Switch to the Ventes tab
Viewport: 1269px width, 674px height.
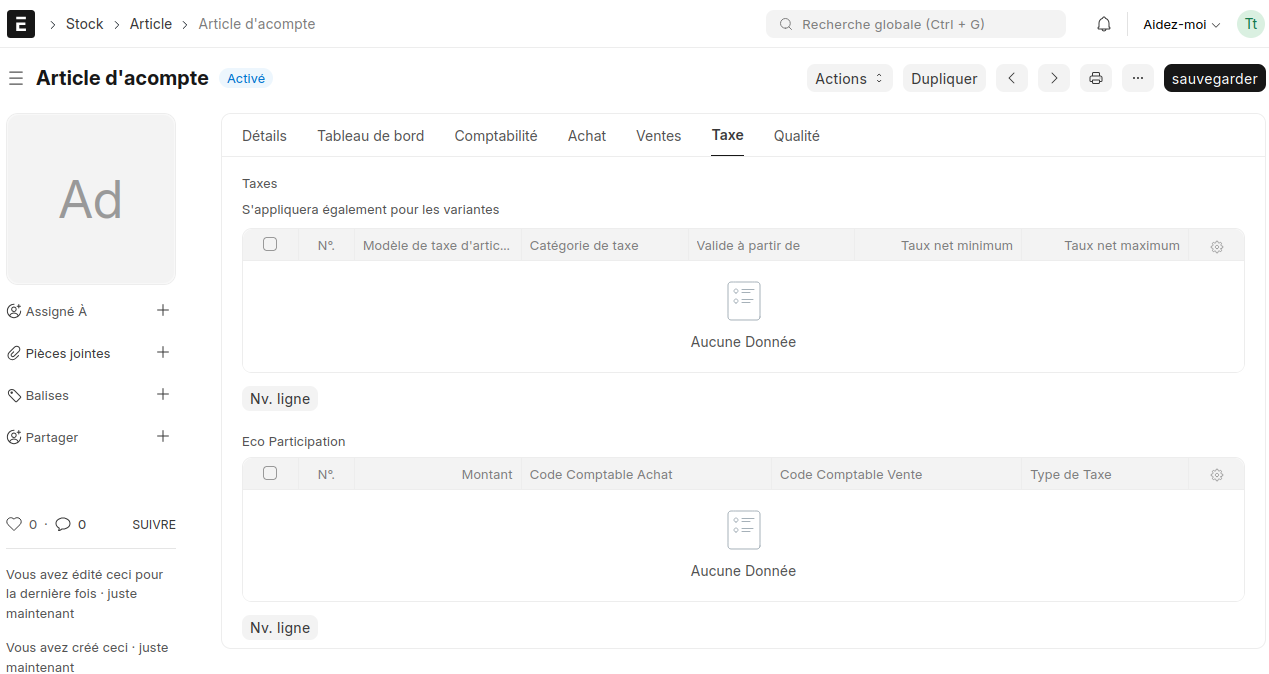click(x=659, y=136)
